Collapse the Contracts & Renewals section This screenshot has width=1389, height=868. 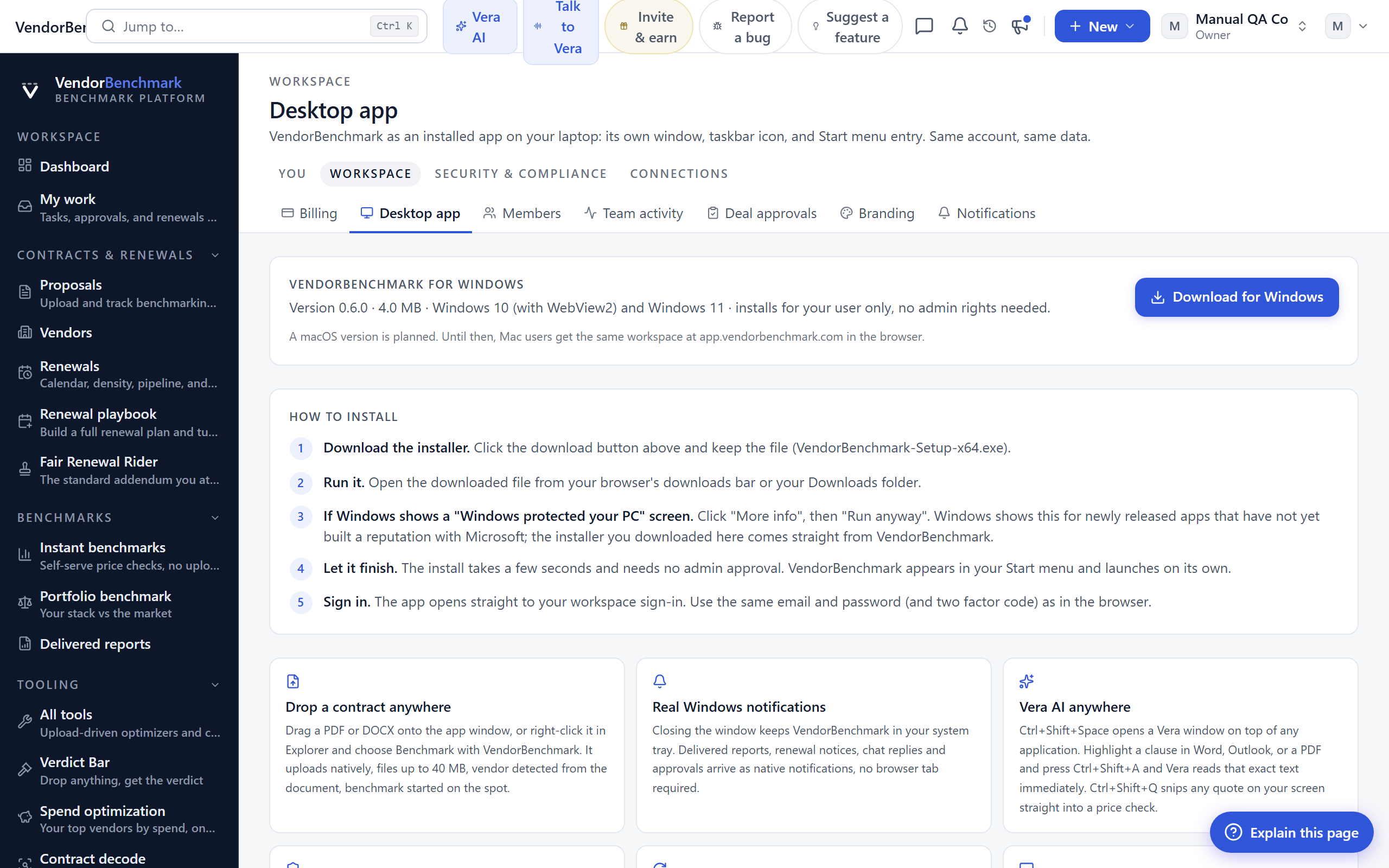215,255
